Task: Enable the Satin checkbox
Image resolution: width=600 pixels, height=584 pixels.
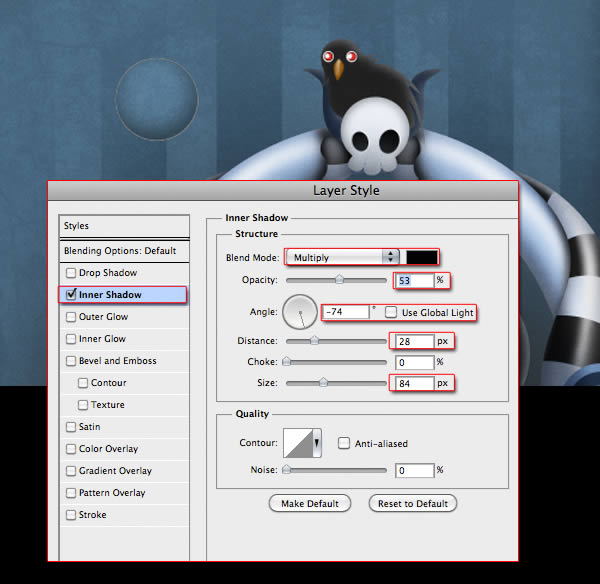Action: (x=71, y=427)
